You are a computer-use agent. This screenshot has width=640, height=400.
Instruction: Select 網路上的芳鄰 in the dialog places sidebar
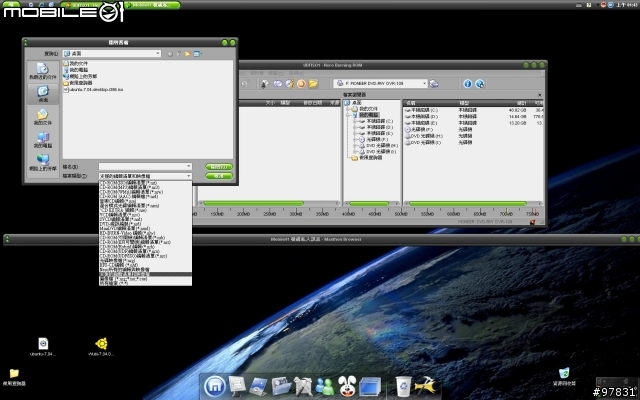(x=42, y=162)
